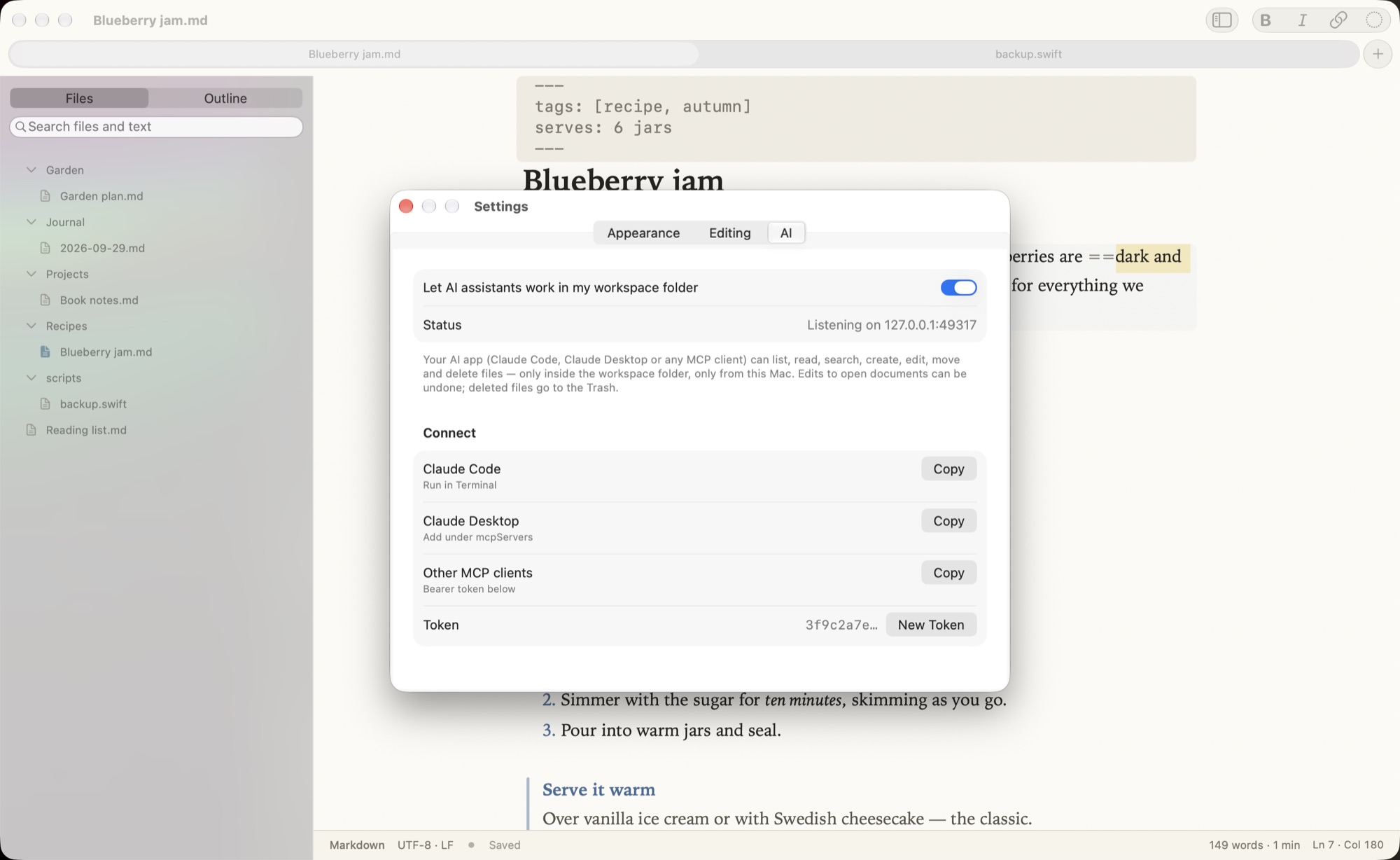Click the magnifier icon in search field

[21, 127]
